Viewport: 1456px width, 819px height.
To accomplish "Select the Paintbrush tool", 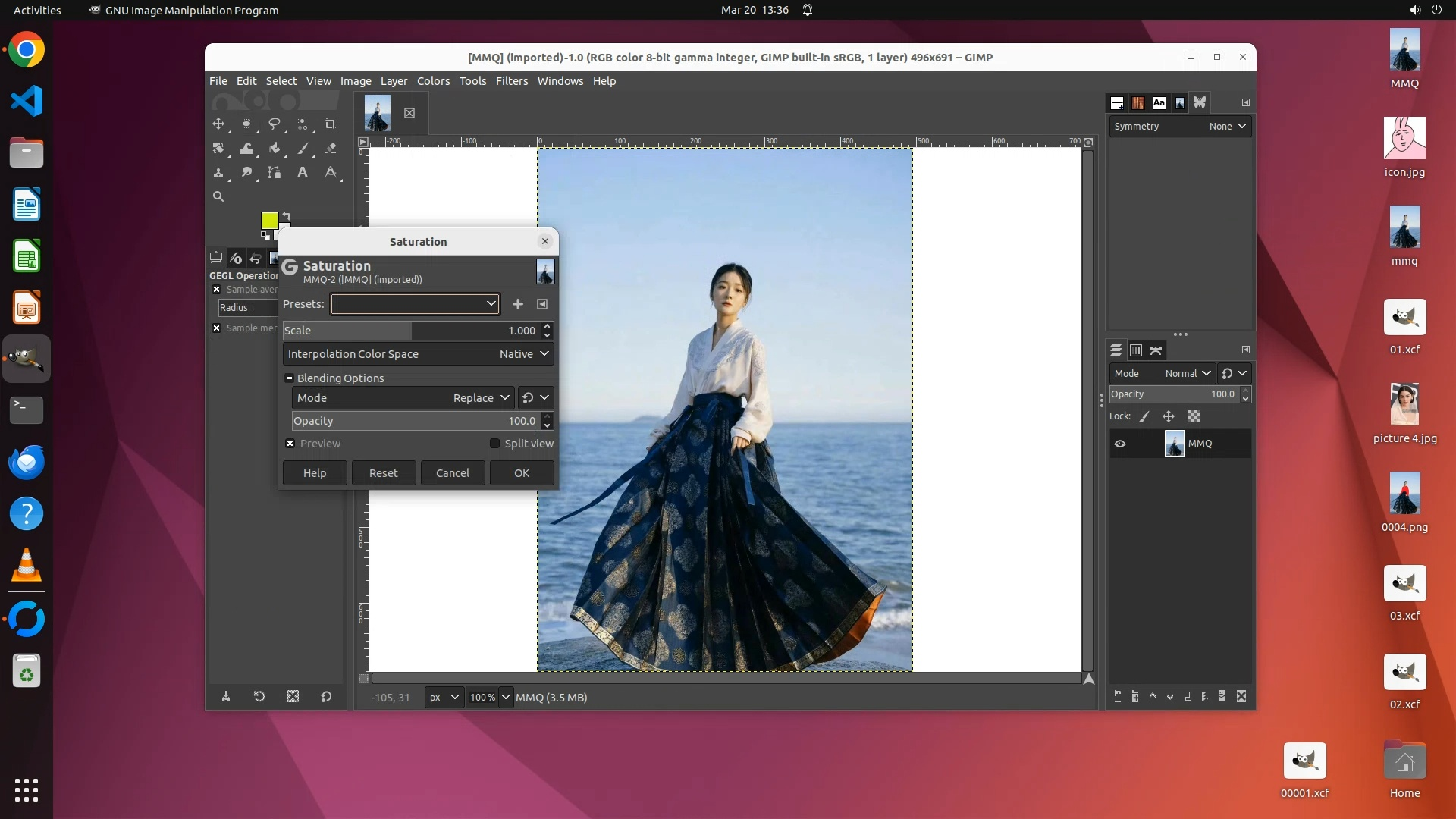I will click(x=303, y=149).
